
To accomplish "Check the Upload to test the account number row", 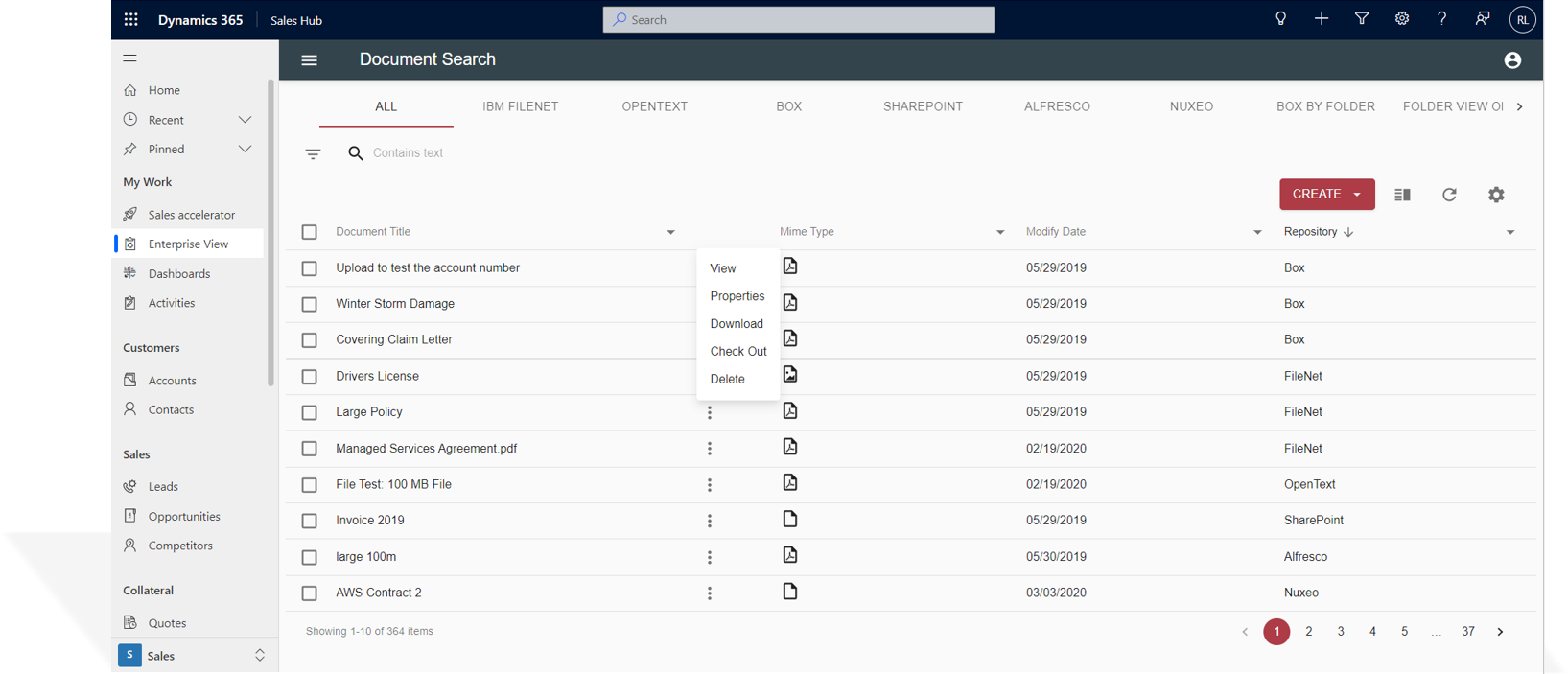I will click(309, 268).
